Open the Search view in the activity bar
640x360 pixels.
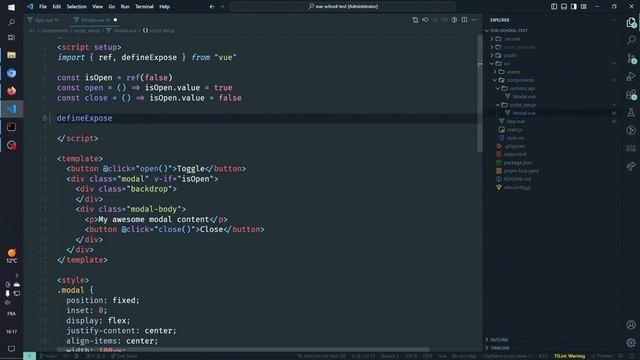(631, 40)
